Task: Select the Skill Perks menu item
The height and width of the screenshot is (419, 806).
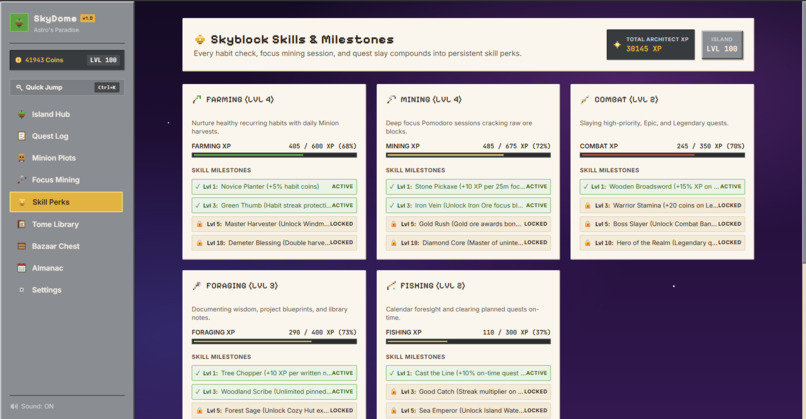Action: 66,202
